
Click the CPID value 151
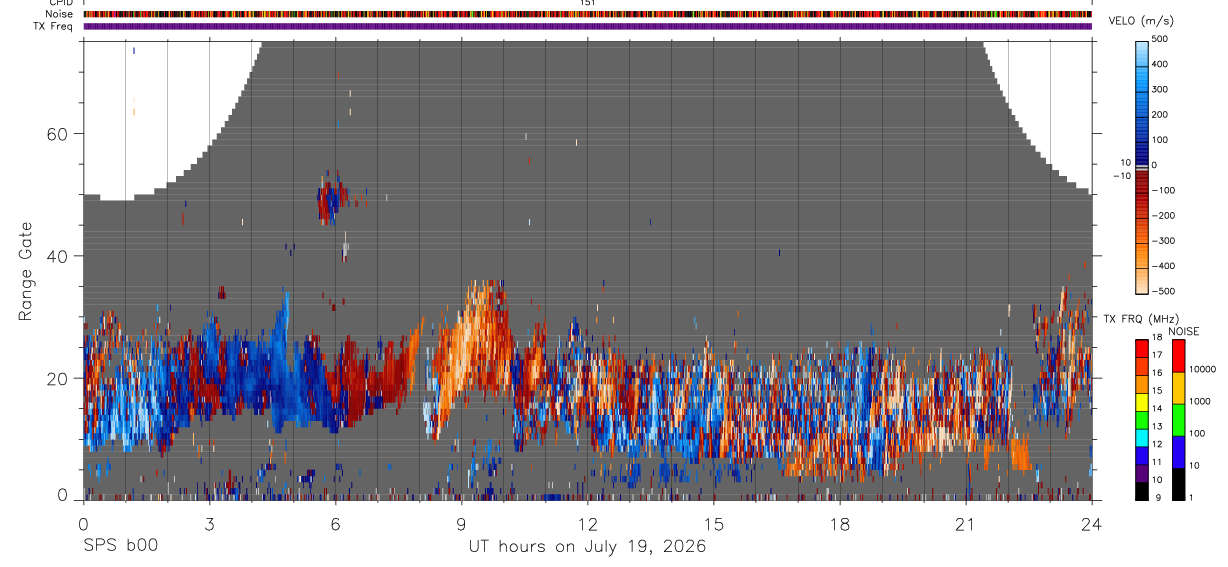tap(588, 3)
